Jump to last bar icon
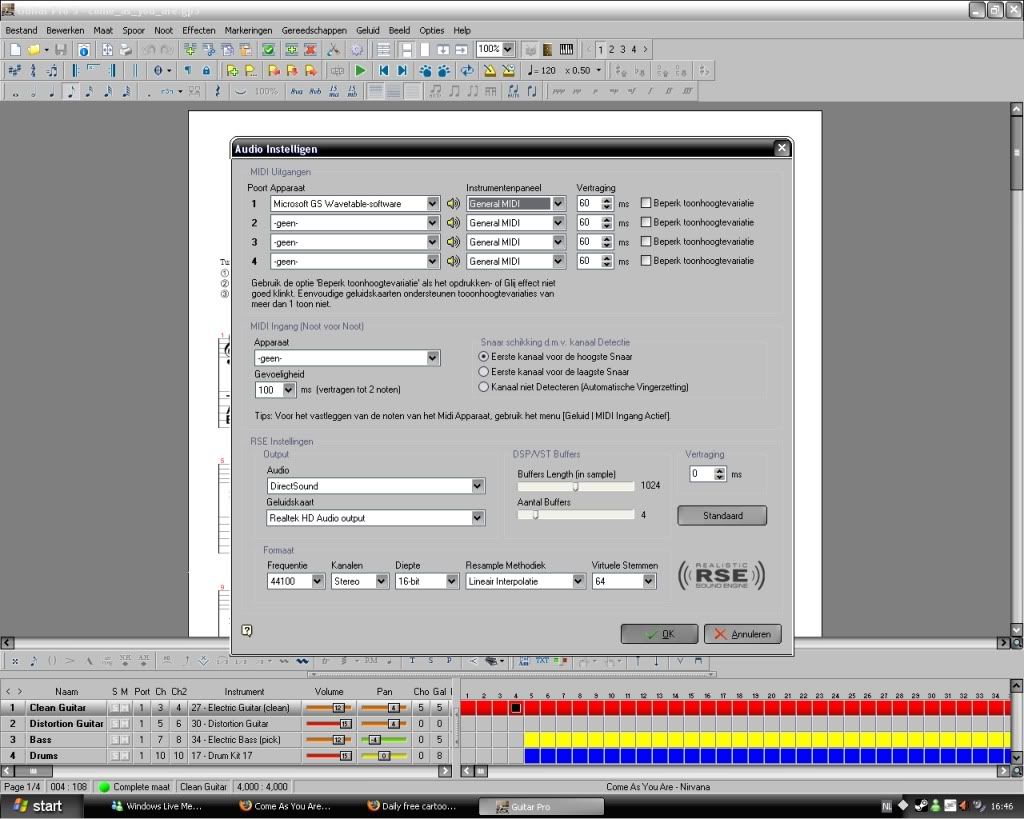1024x819 pixels. [x=402, y=71]
